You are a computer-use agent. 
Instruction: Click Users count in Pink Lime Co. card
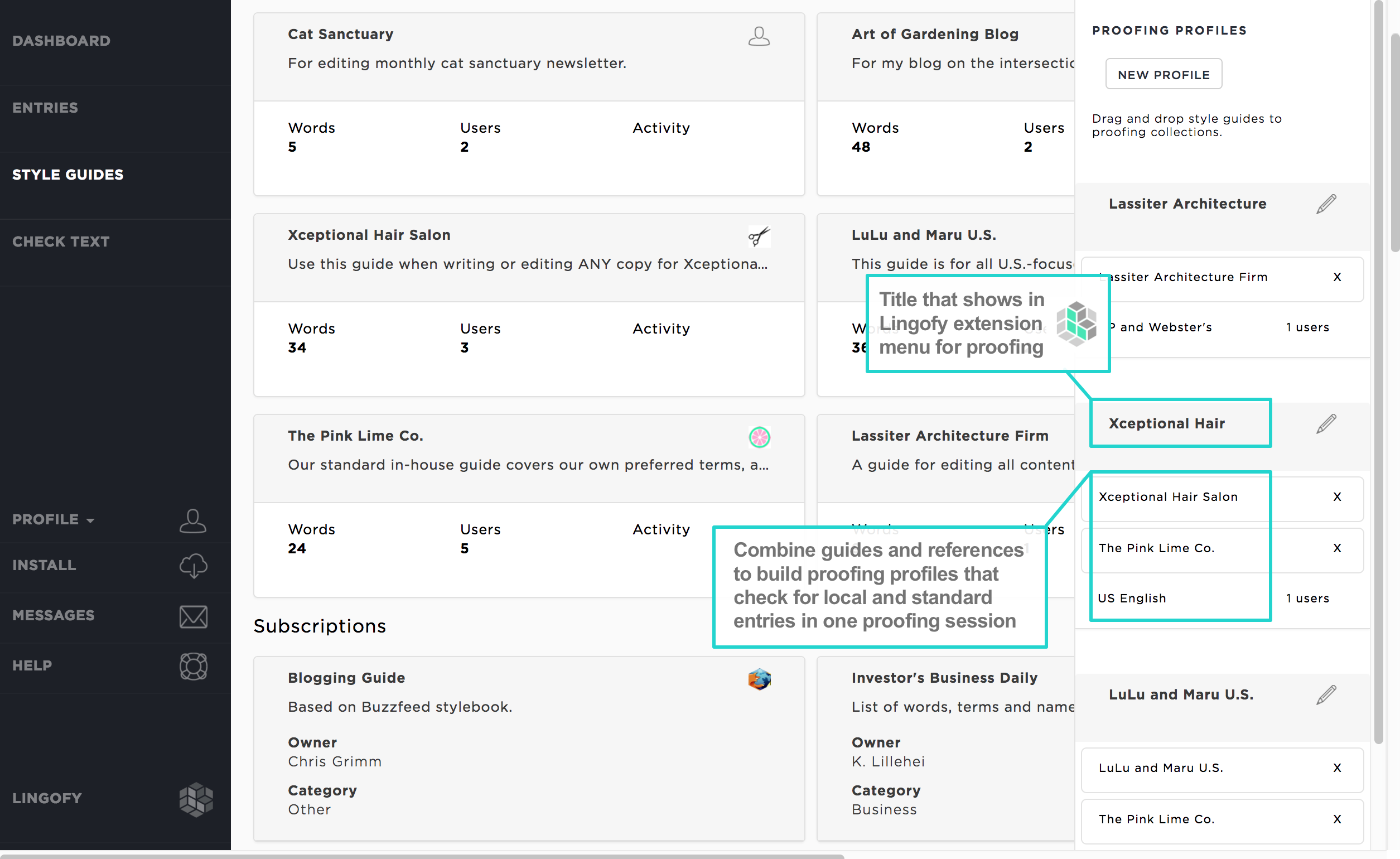[x=464, y=549]
